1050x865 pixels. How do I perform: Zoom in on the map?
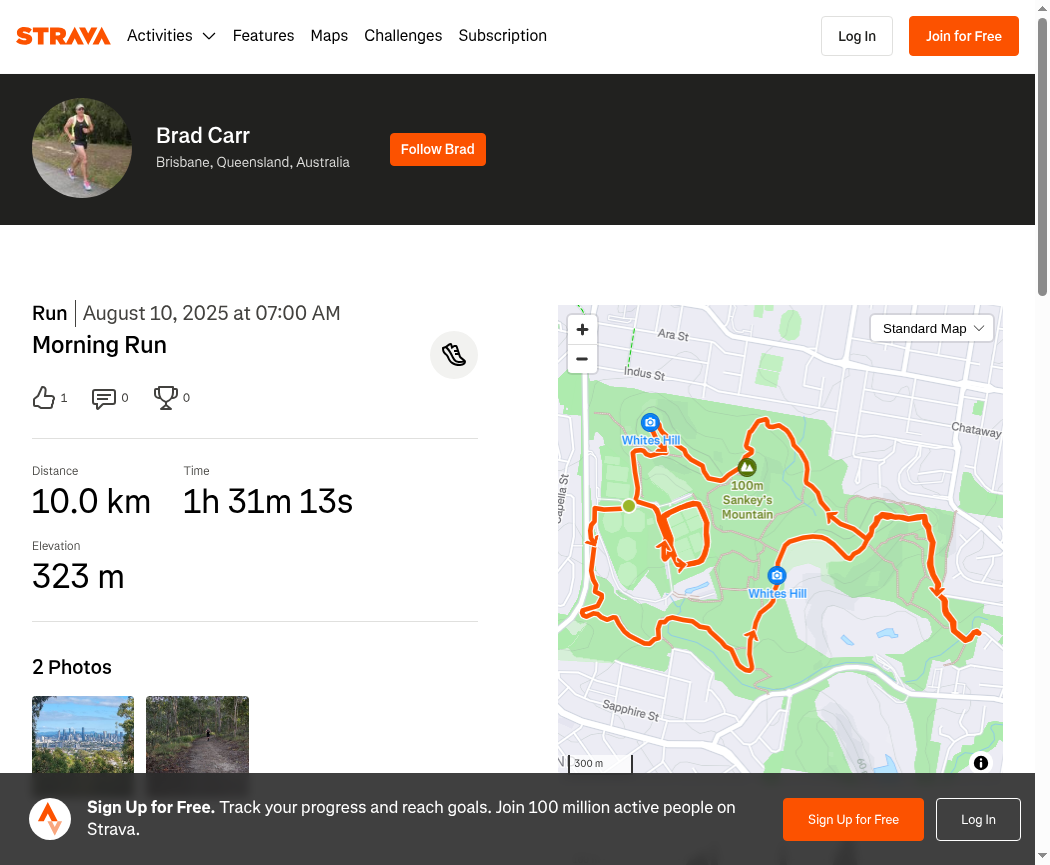pos(582,329)
